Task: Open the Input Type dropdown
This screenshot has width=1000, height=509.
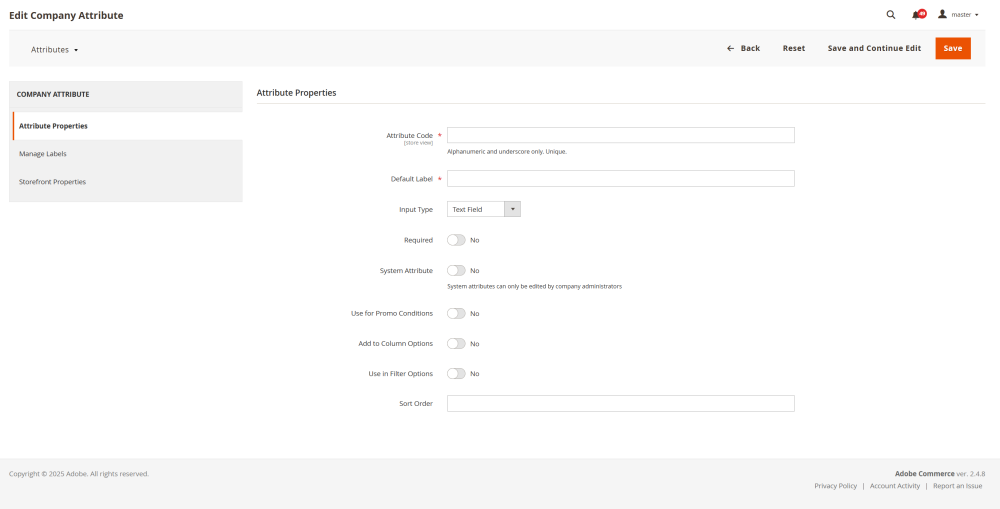Action: point(483,209)
